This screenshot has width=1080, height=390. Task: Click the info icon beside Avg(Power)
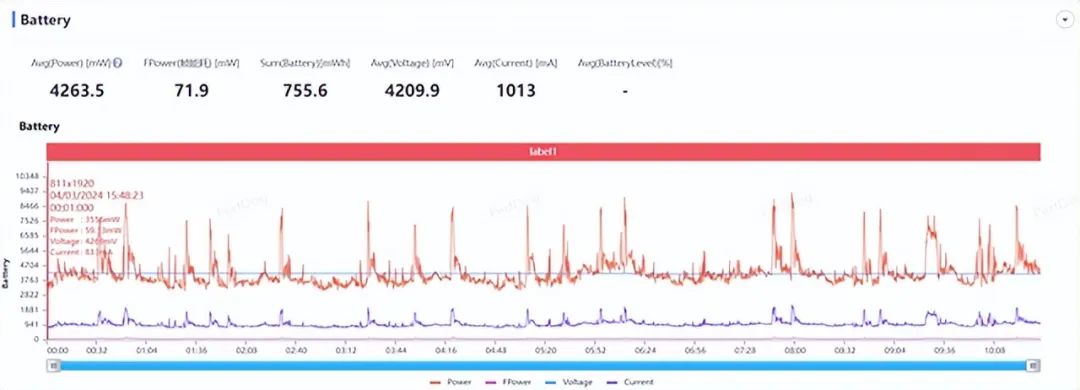[x=118, y=63]
